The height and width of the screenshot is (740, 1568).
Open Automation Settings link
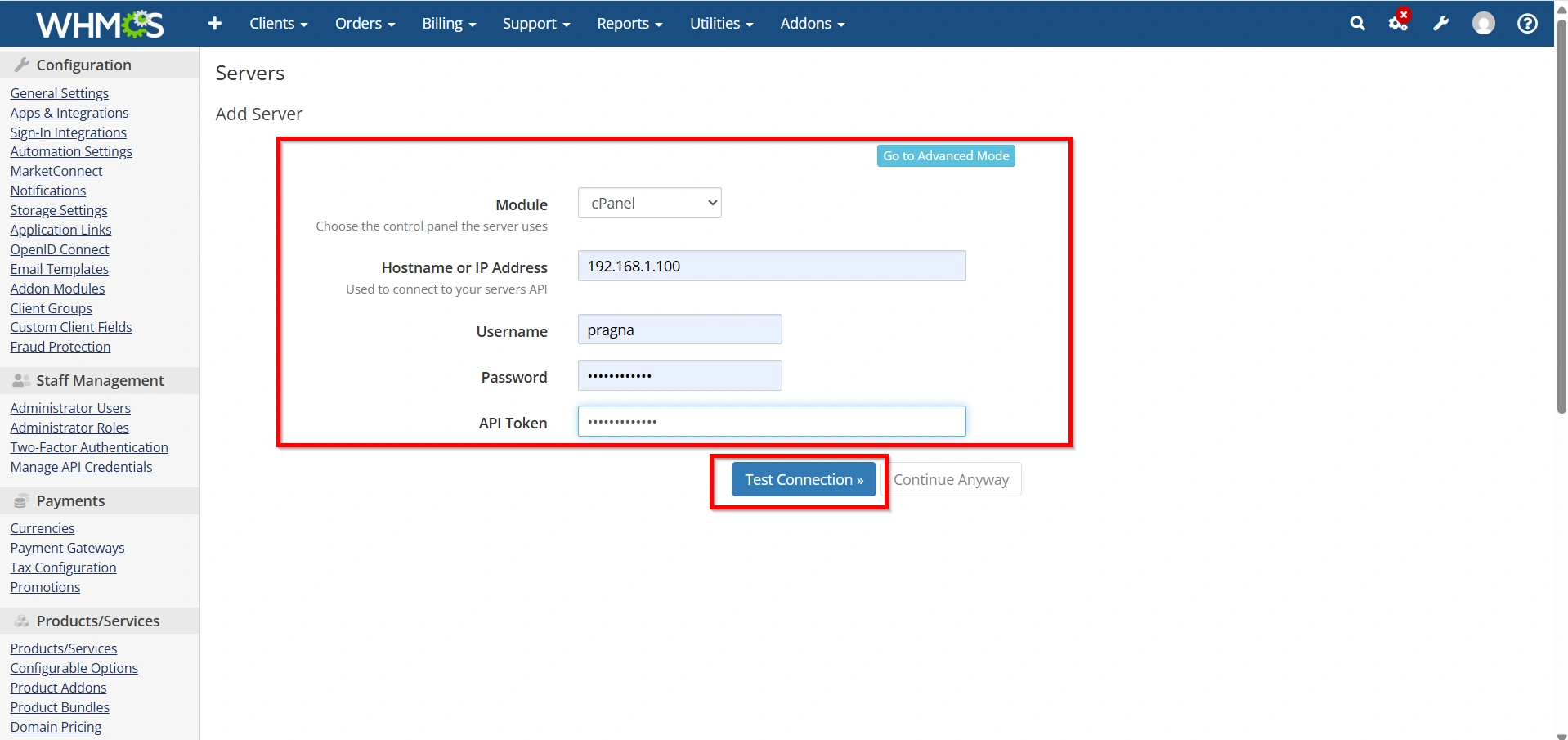coord(71,151)
